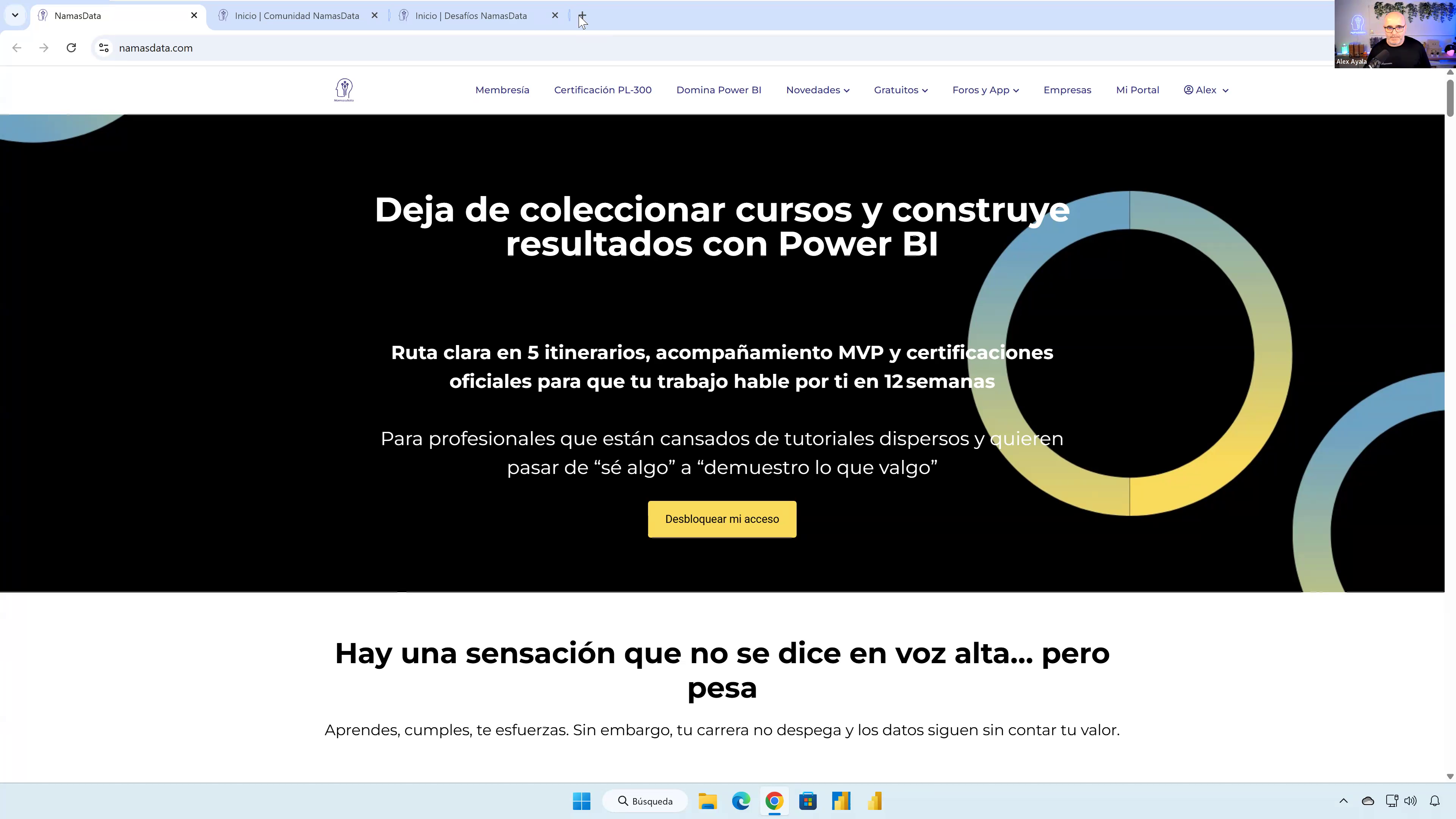Switch to Inicio | Desafíos NamasData tab
This screenshot has width=1456, height=819.
[x=471, y=16]
